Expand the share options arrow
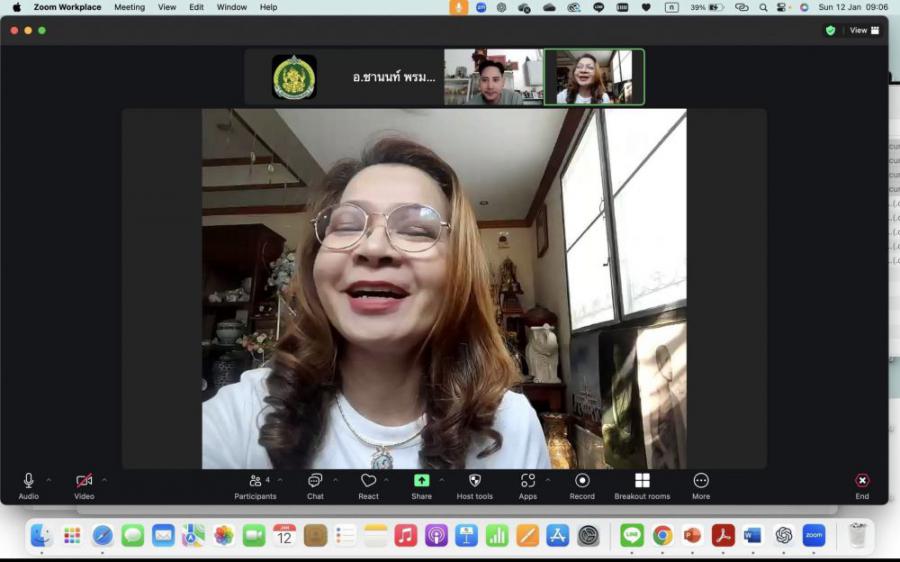The image size is (900, 562). 441,480
